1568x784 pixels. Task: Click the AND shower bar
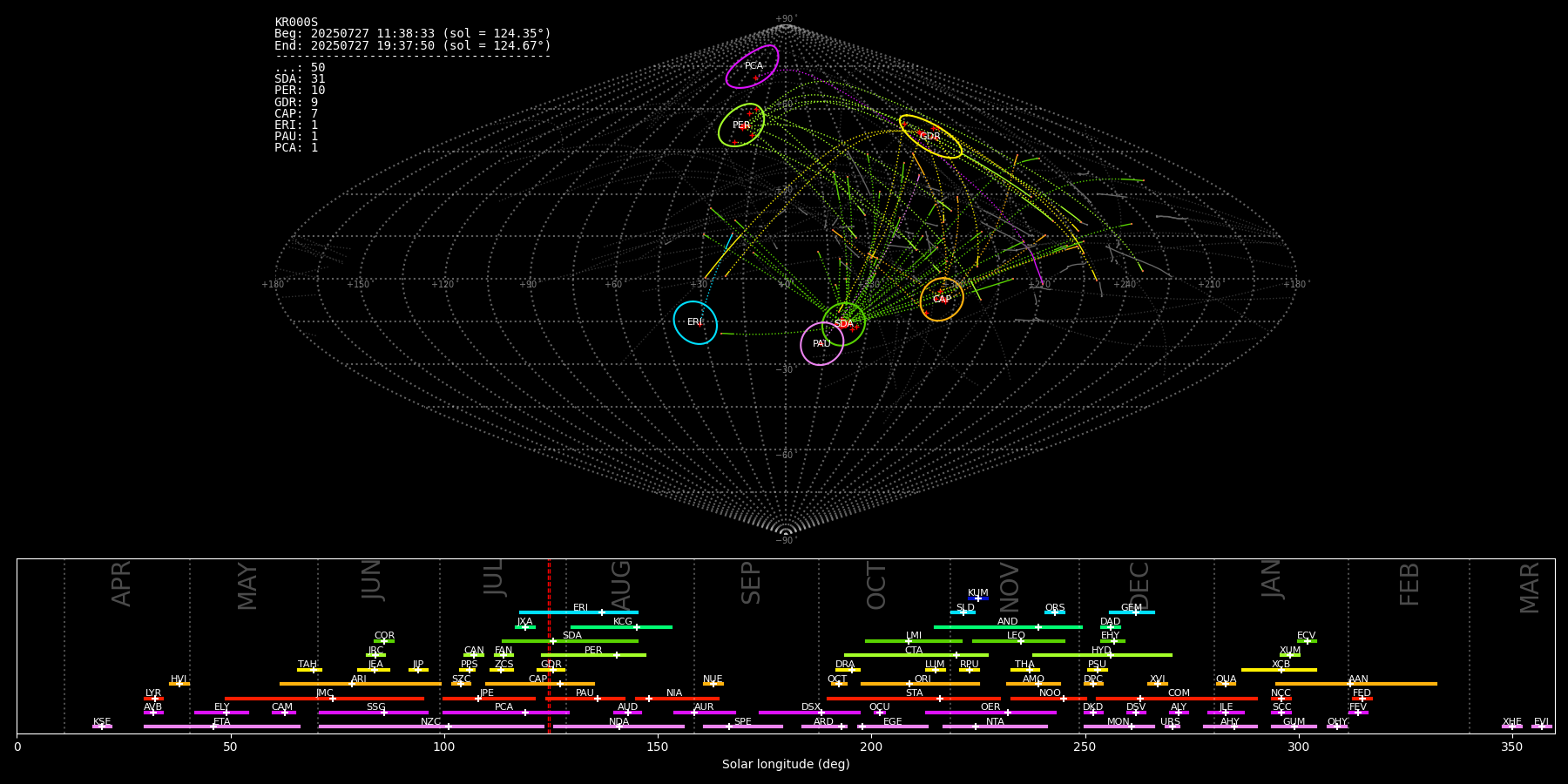[1008, 626]
